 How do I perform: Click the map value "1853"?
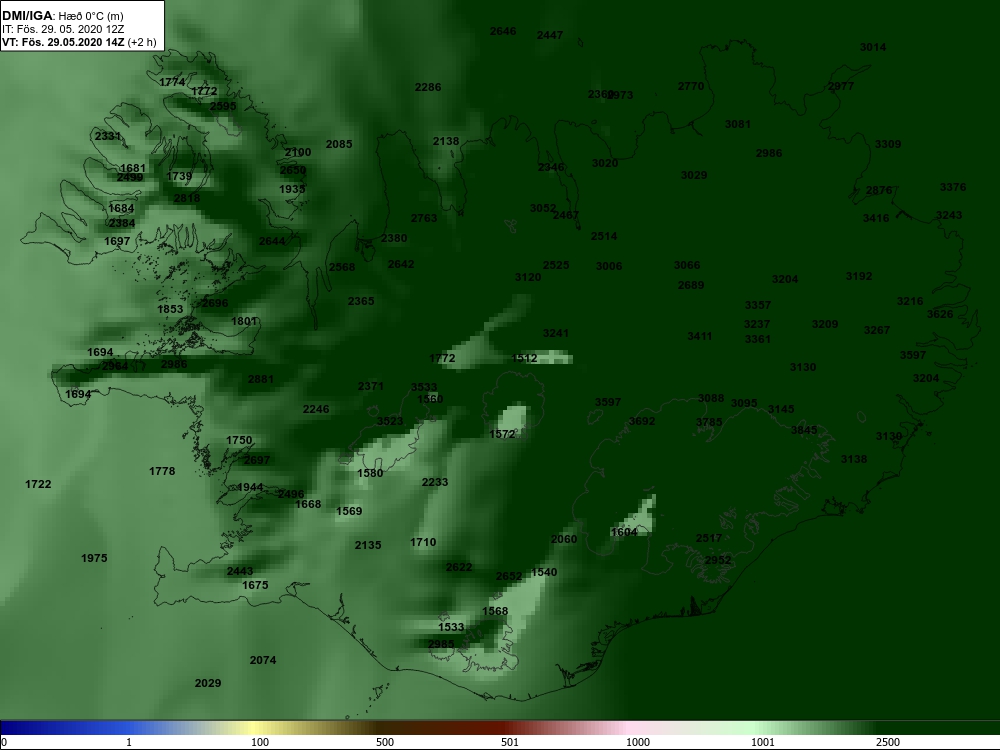170,309
